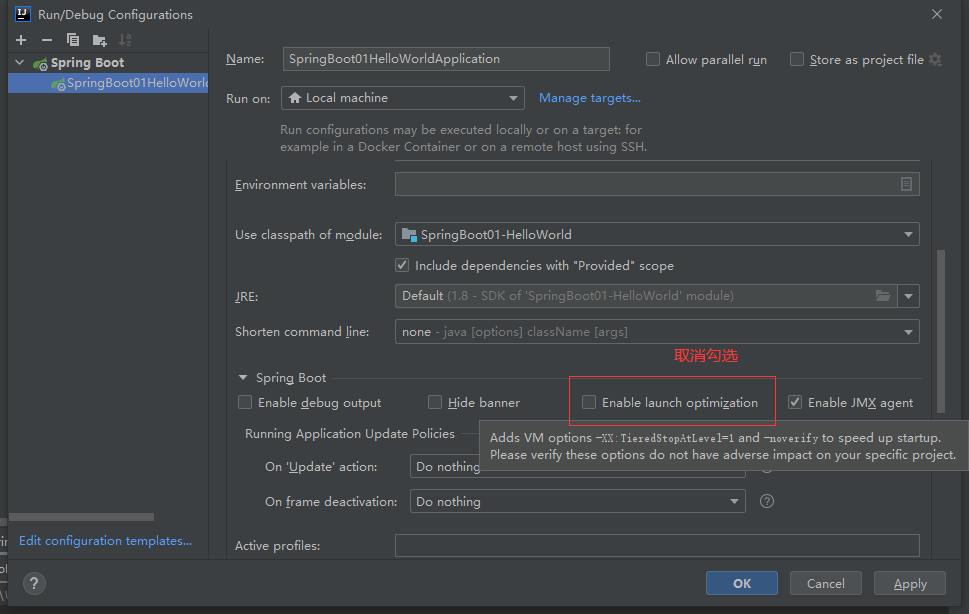
Task: Copy the selected configuration
Action: coord(73,40)
